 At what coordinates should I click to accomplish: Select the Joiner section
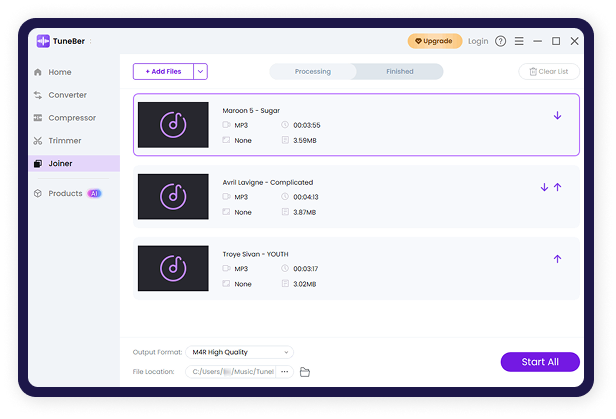click(x=74, y=163)
